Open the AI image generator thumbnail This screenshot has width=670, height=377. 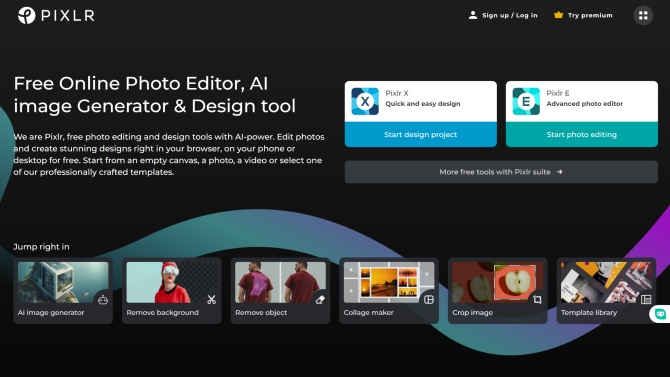[63, 283]
